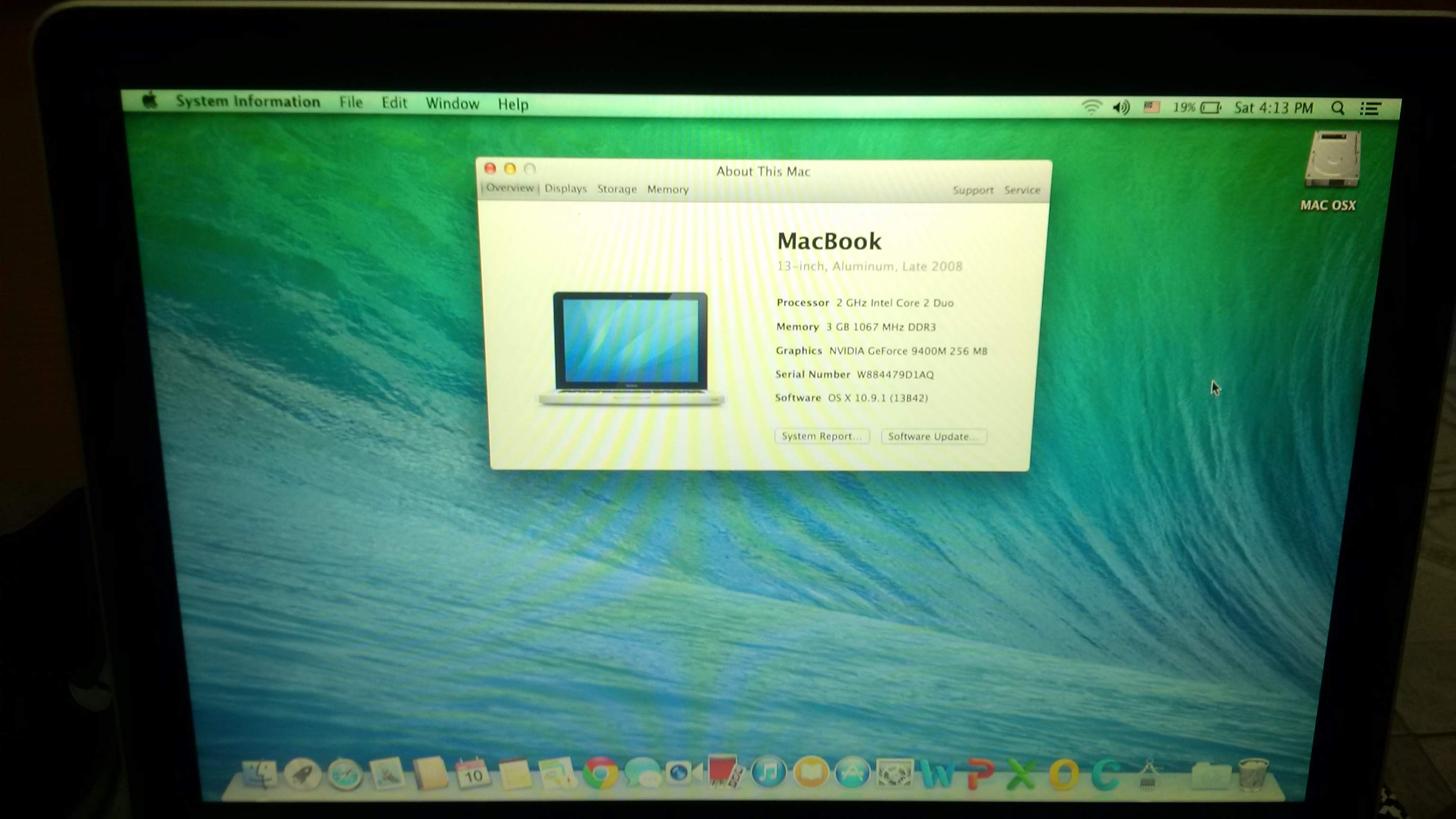Open iTunes from the dock
Viewport: 1456px width, 819px height.
(768, 773)
